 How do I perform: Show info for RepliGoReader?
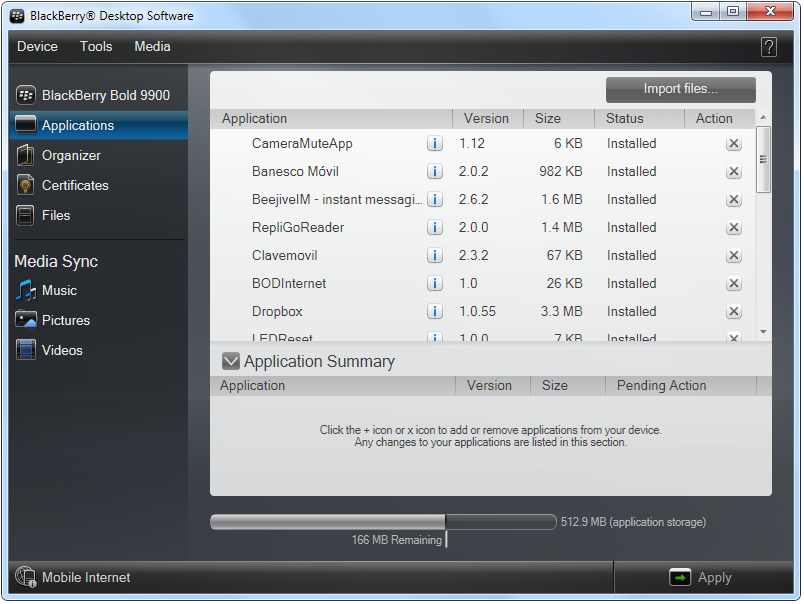(x=434, y=227)
